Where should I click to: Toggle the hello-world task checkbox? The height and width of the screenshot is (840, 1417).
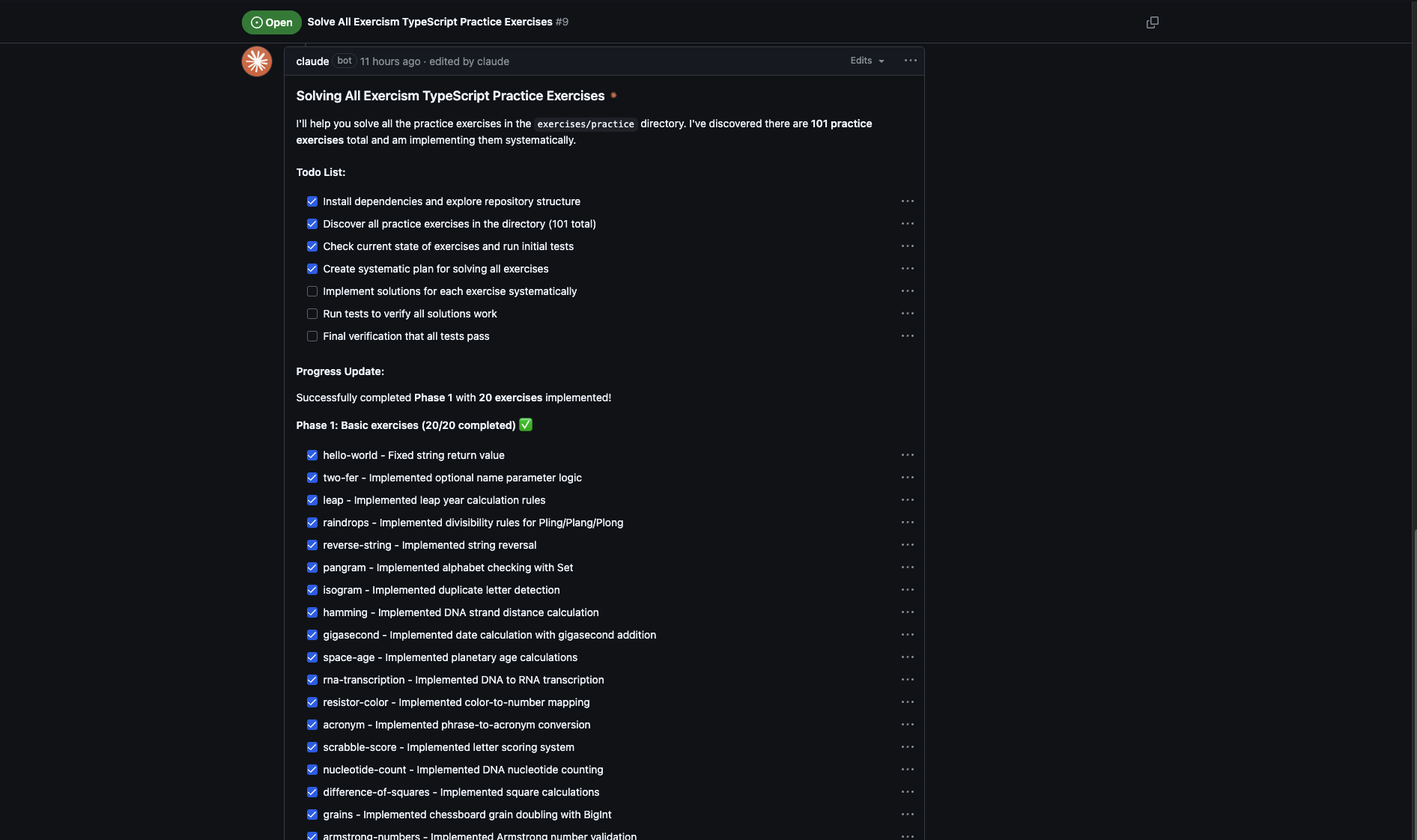312,455
